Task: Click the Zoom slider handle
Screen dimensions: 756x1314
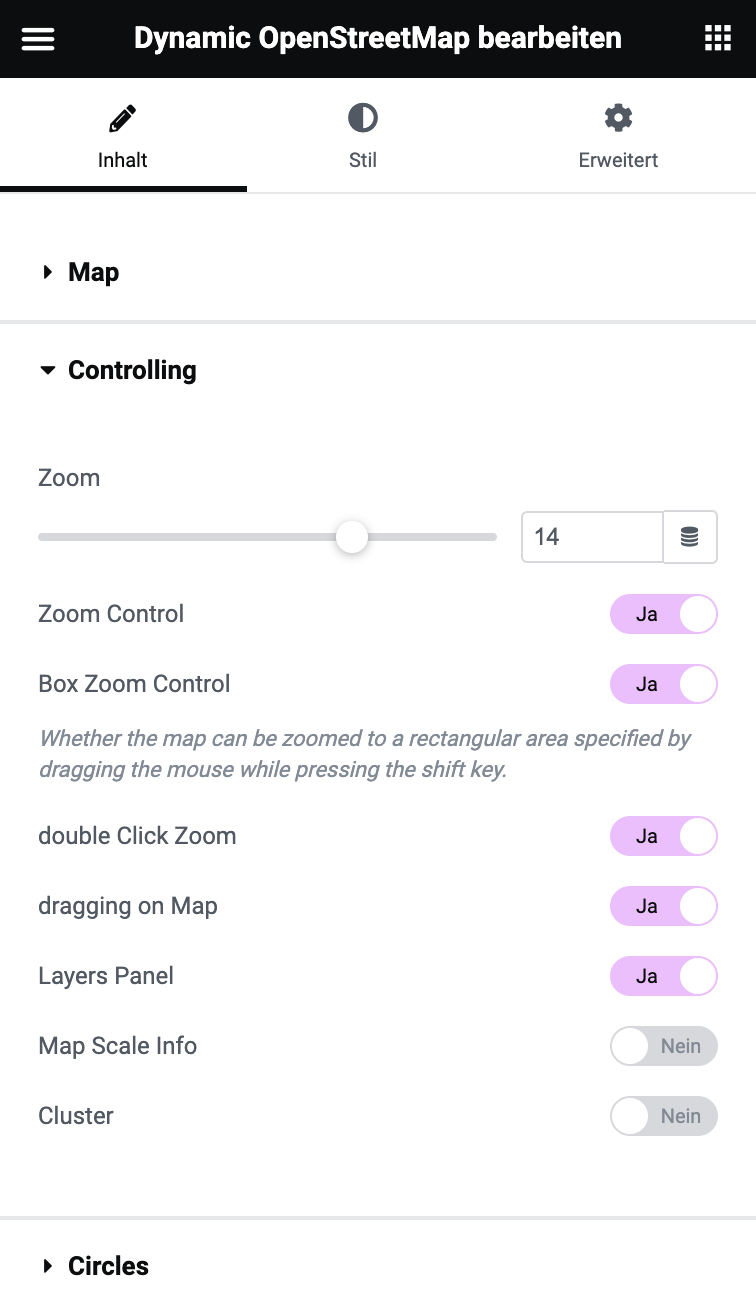Action: 352,537
